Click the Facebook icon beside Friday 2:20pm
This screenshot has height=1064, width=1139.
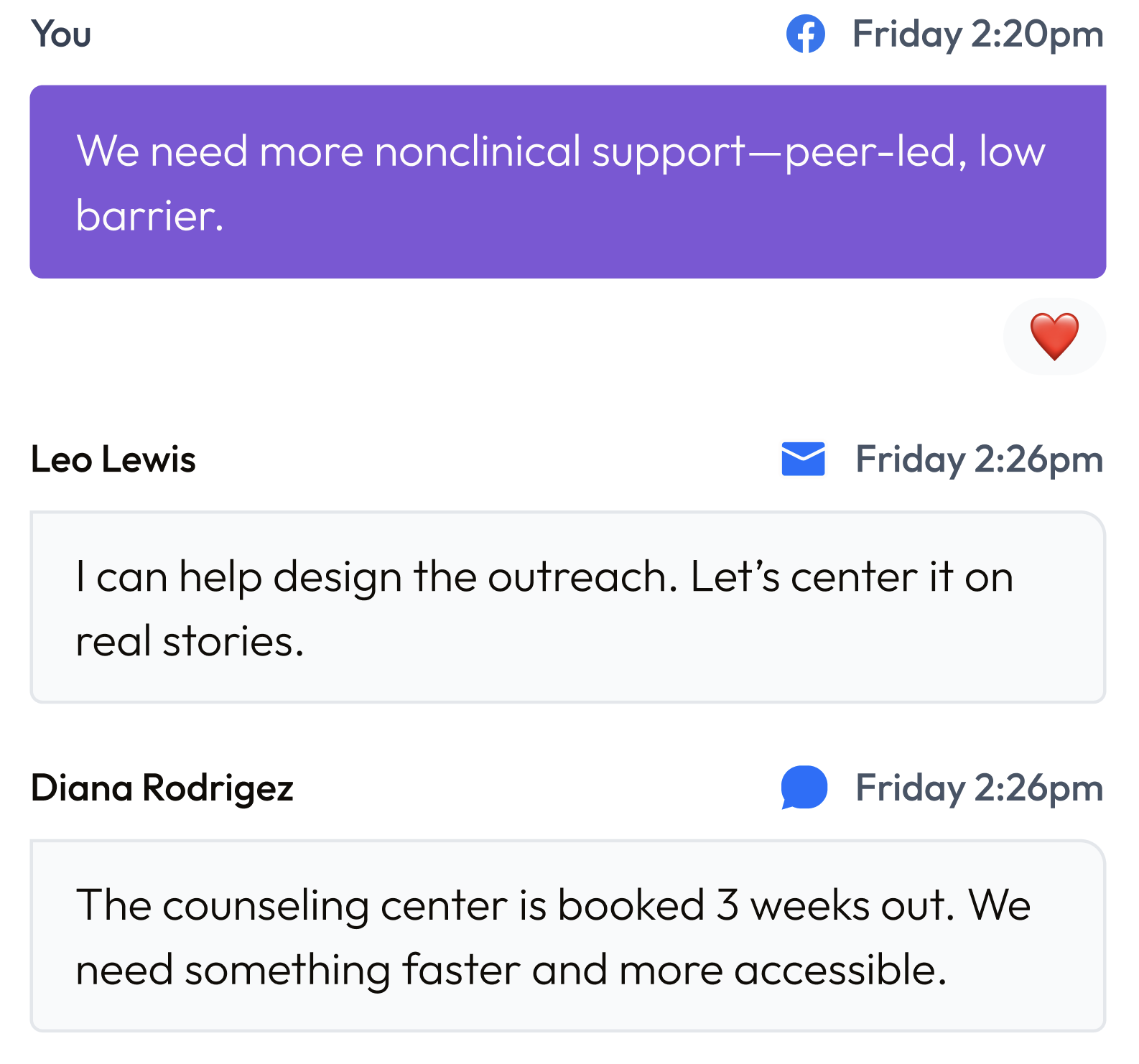pyautogui.click(x=805, y=34)
